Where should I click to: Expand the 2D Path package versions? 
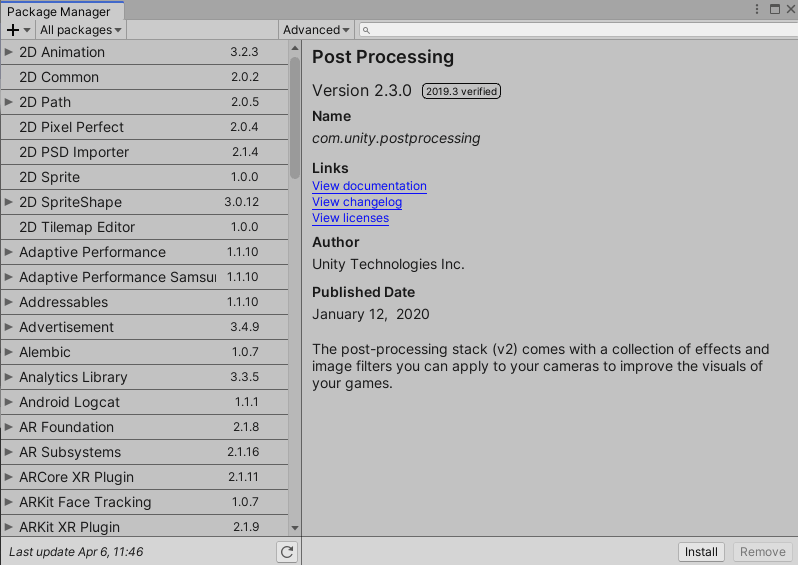click(x=8, y=102)
